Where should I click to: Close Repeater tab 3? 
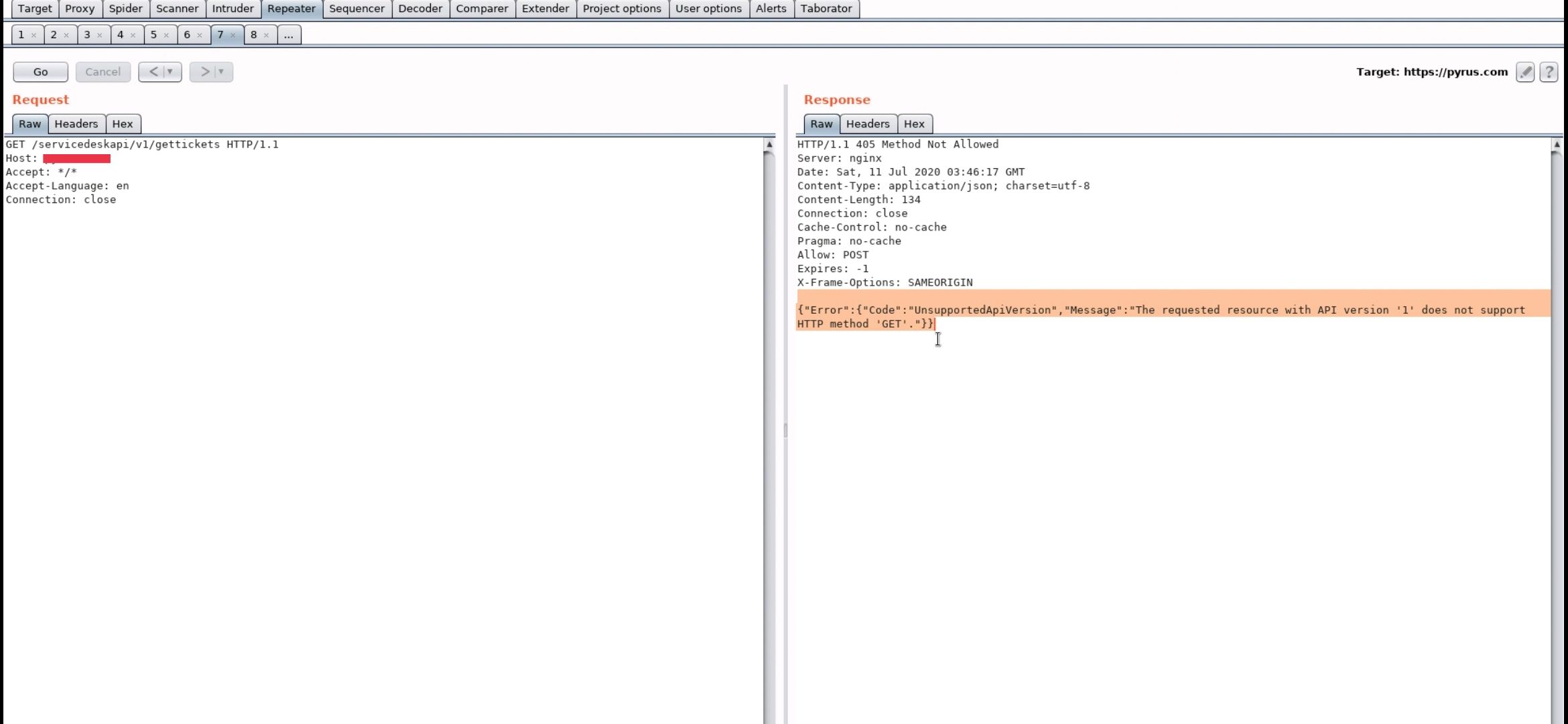99,35
